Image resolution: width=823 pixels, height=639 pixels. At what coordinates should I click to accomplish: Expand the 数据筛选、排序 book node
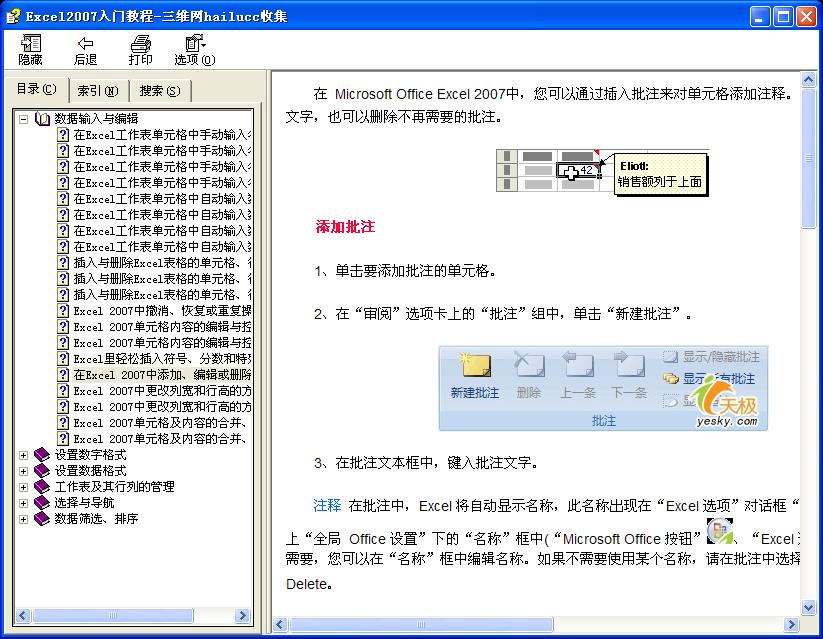click(24, 519)
